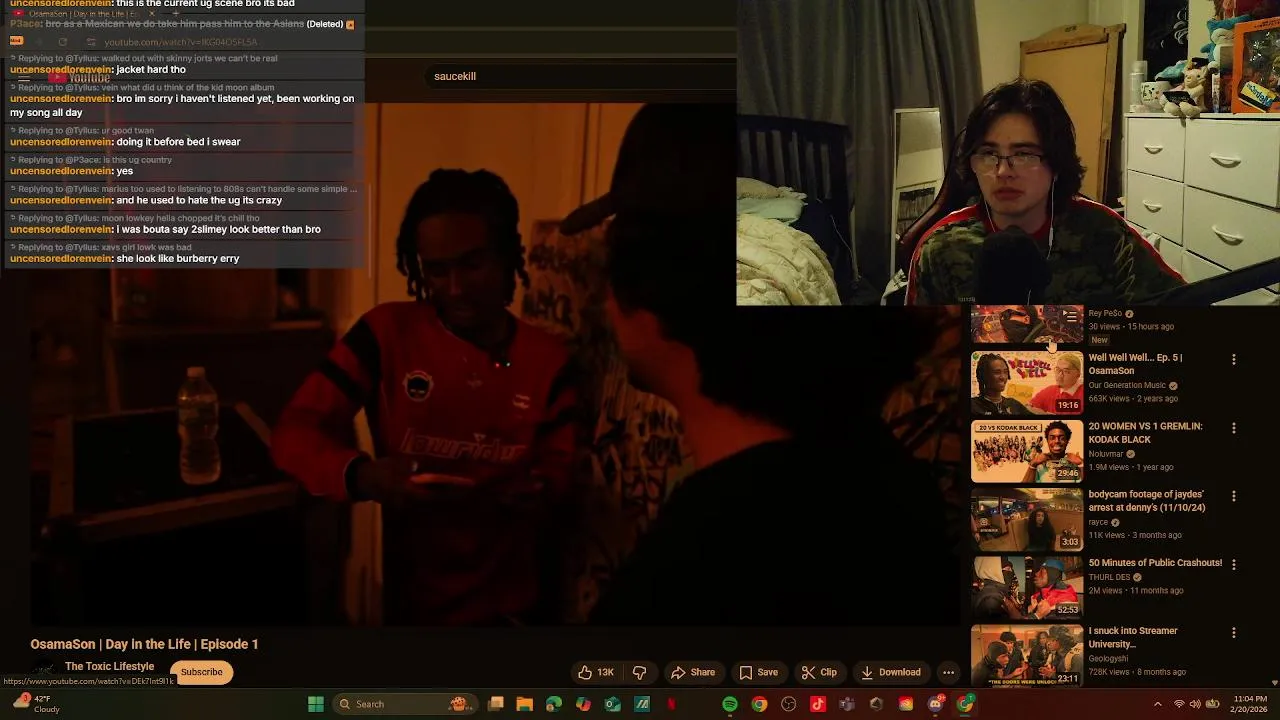Open the Windows Start menu
Image resolution: width=1280 pixels, height=720 pixels.
(315, 704)
